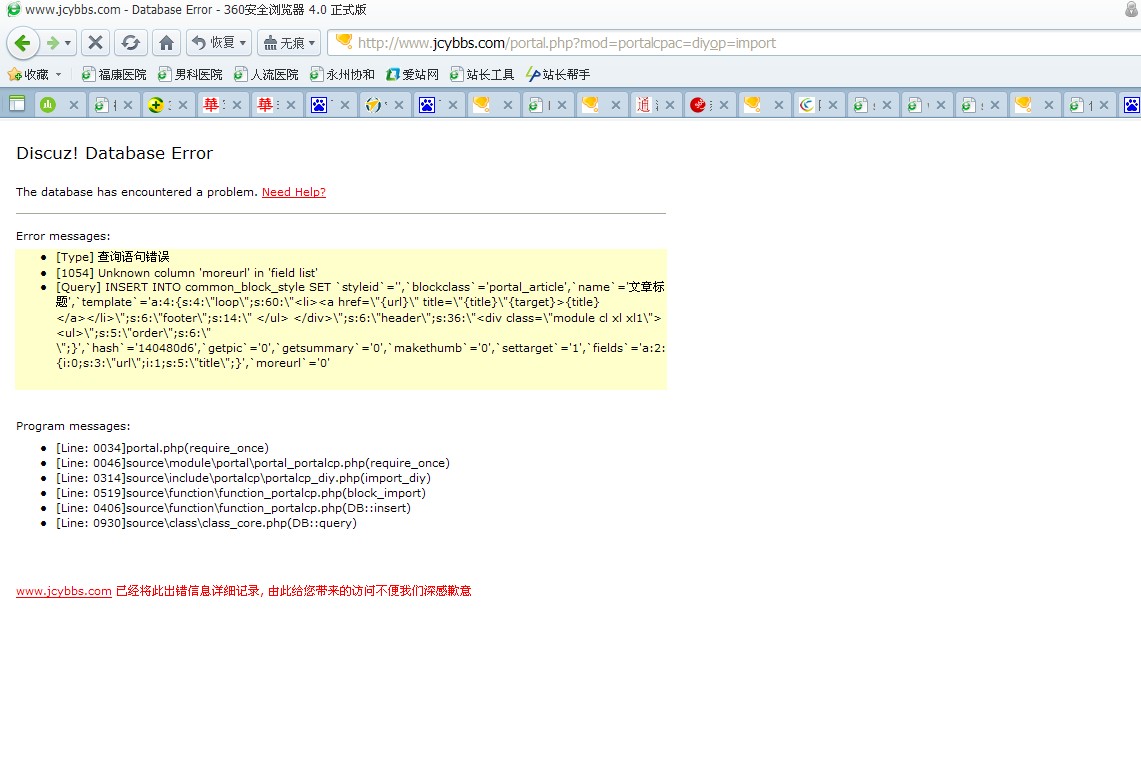Image resolution: width=1141 pixels, height=758 pixels.
Task: Open the 福康医院 bookmark
Action: 114,74
